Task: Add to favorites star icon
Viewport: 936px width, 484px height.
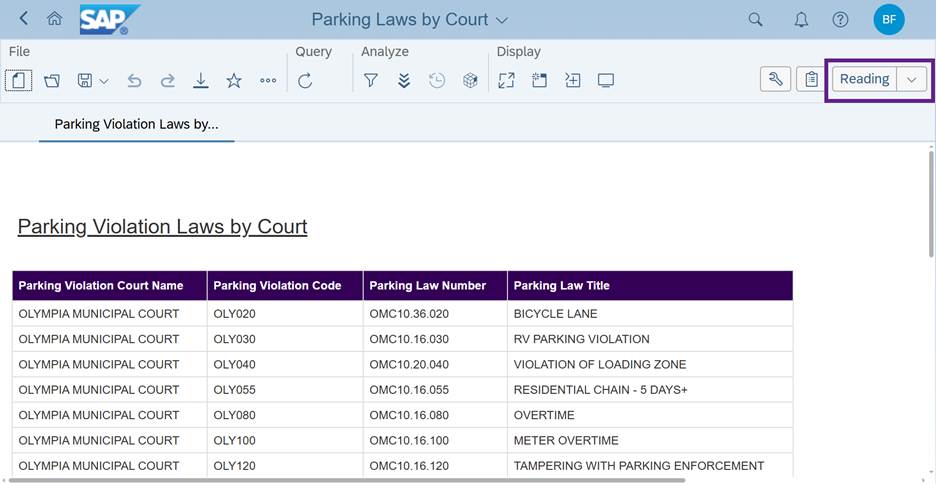Action: [x=234, y=80]
